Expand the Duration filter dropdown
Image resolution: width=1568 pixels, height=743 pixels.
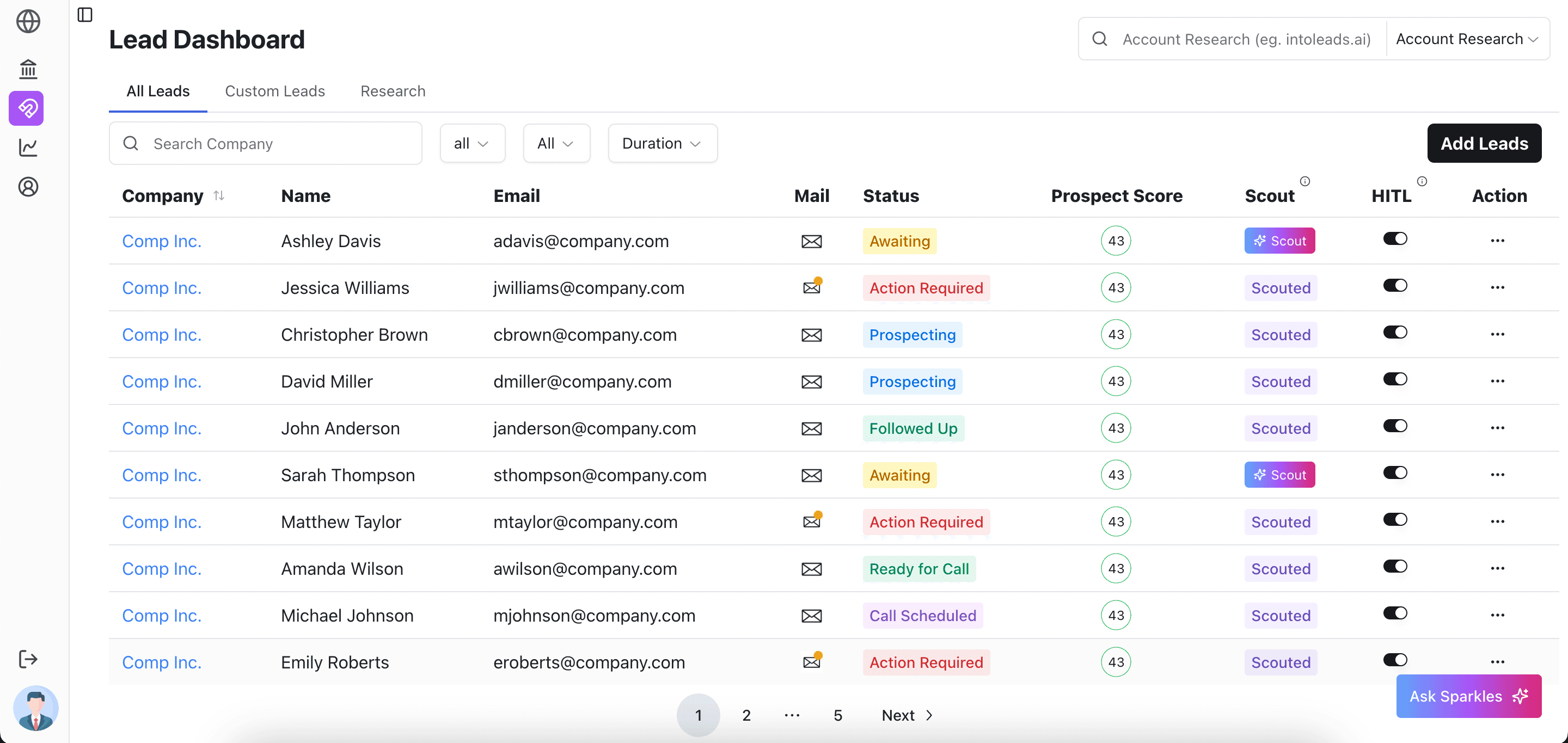tap(662, 144)
